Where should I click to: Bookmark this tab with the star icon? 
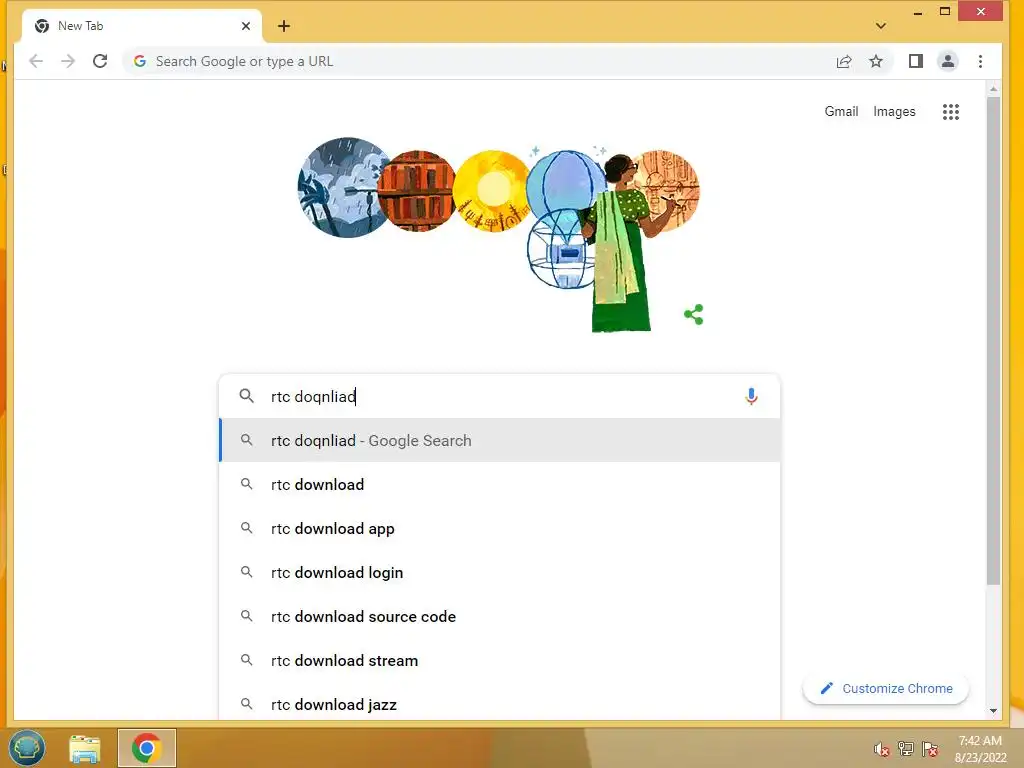(x=876, y=61)
